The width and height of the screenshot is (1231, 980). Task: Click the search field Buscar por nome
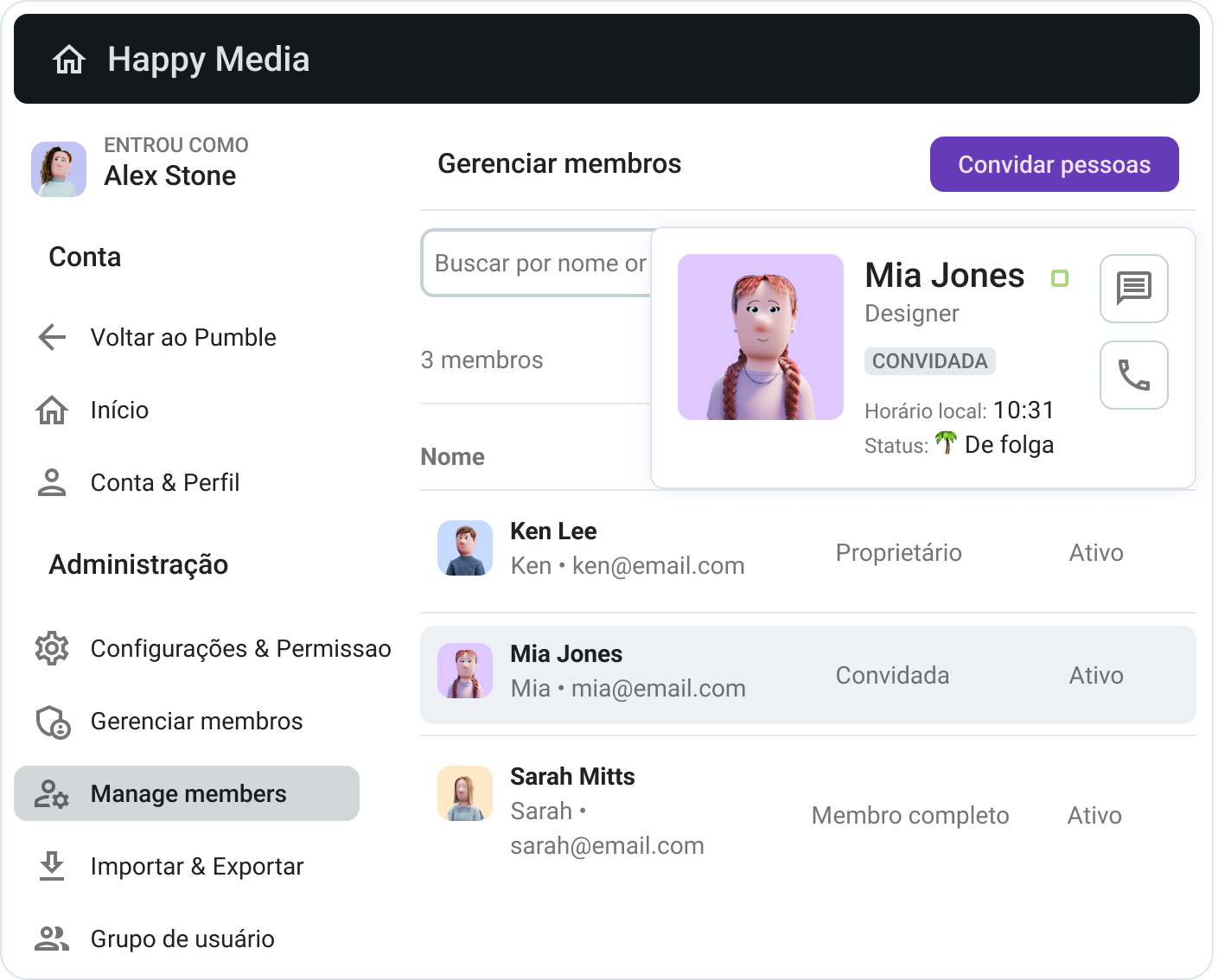click(537, 263)
